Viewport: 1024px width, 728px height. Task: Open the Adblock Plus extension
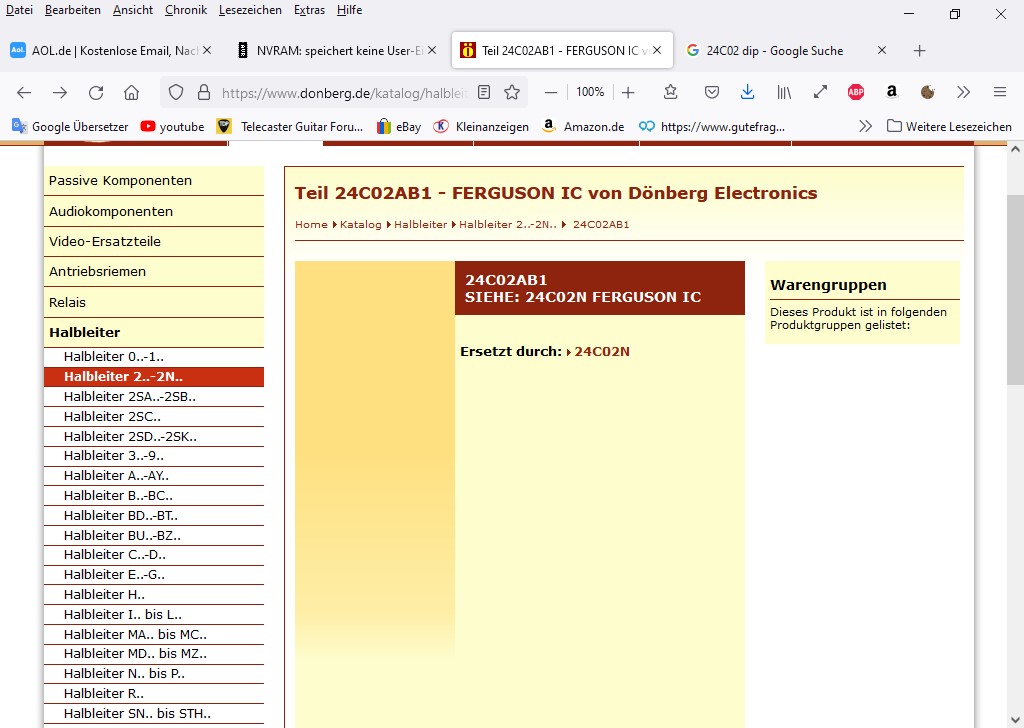coord(856,92)
